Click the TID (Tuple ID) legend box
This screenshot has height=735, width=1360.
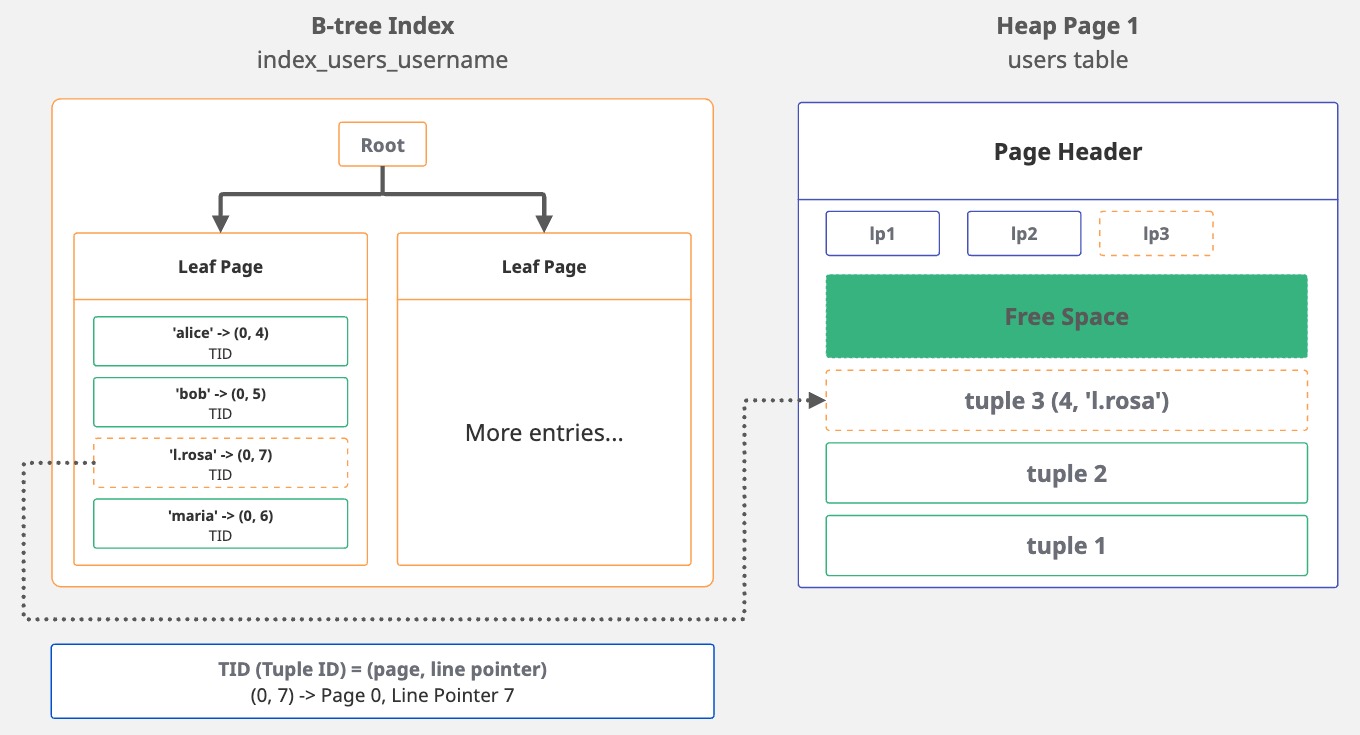[x=382, y=681]
